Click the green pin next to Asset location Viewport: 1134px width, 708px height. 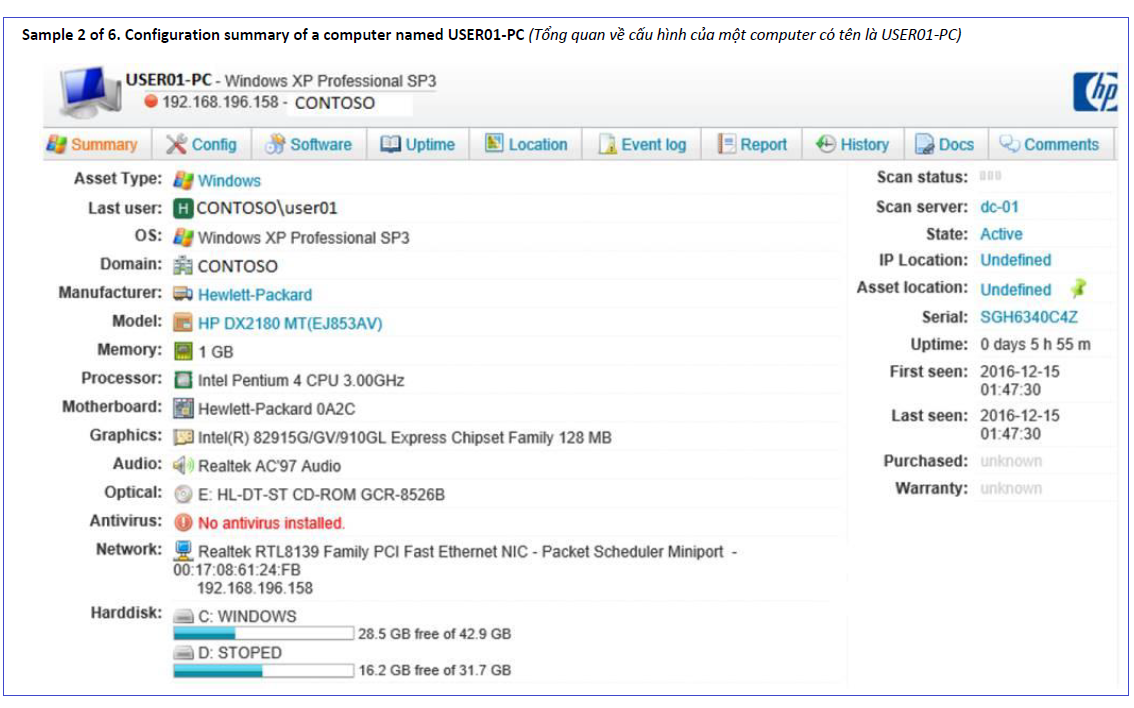1077,289
